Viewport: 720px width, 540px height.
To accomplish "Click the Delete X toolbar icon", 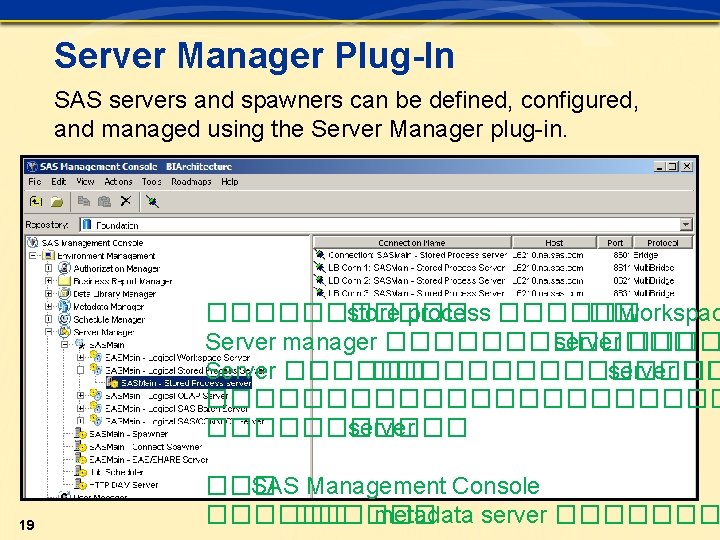I will click(126, 201).
